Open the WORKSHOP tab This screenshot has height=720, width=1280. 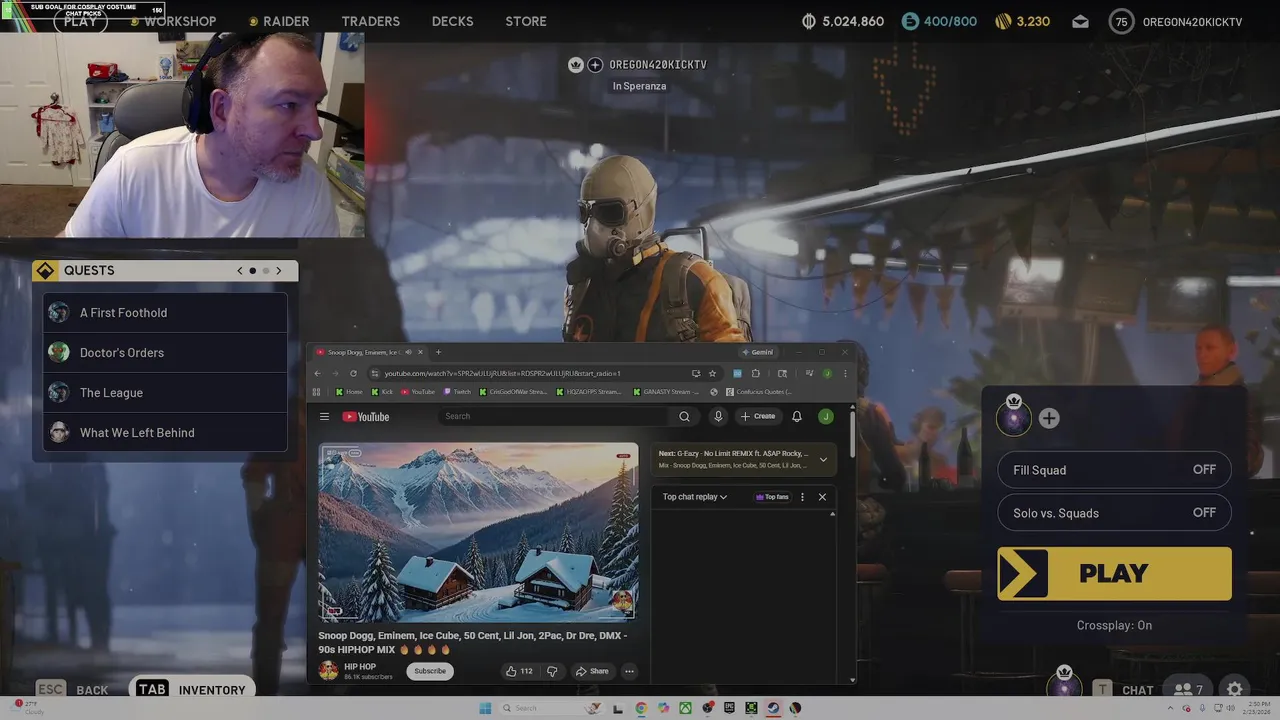(x=180, y=21)
